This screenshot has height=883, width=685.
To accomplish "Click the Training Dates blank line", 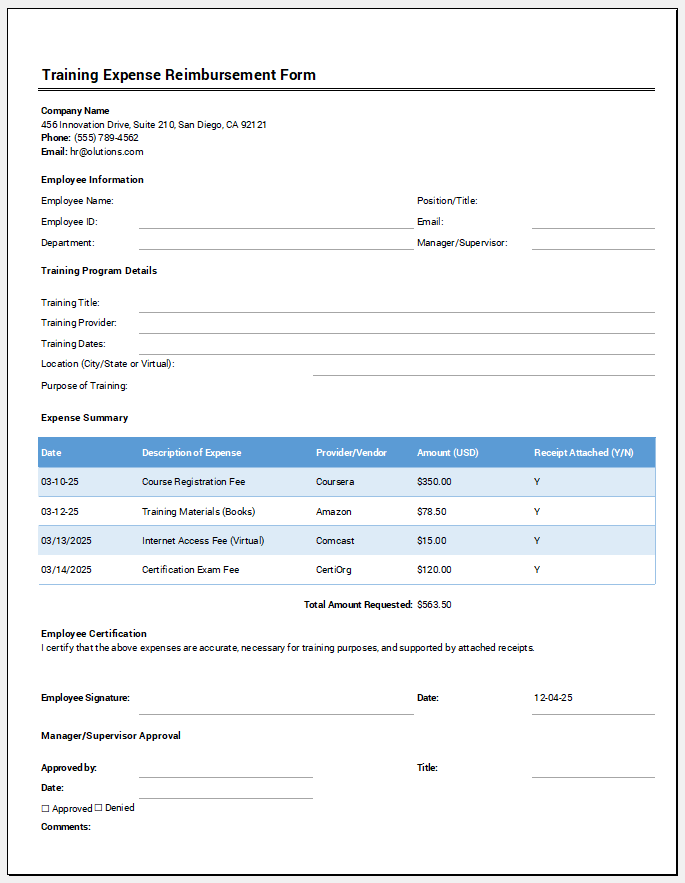I will point(397,346).
